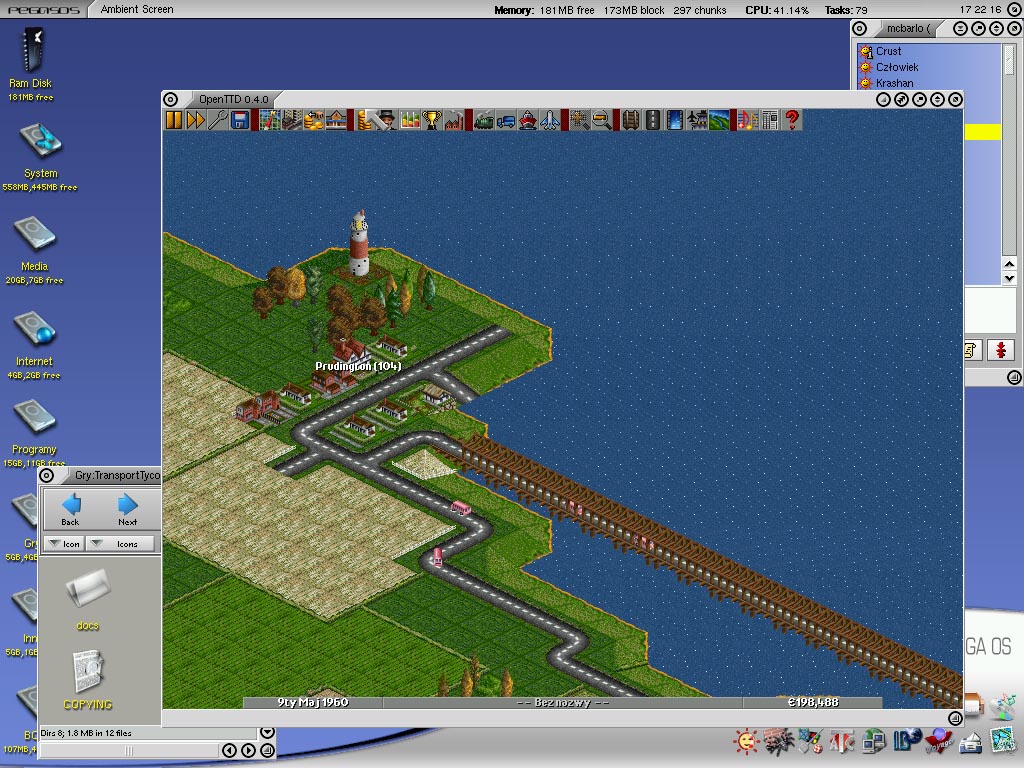Screen dimensions: 1024x768
Task: Select contact Crust in buddy list
Action: (888, 51)
